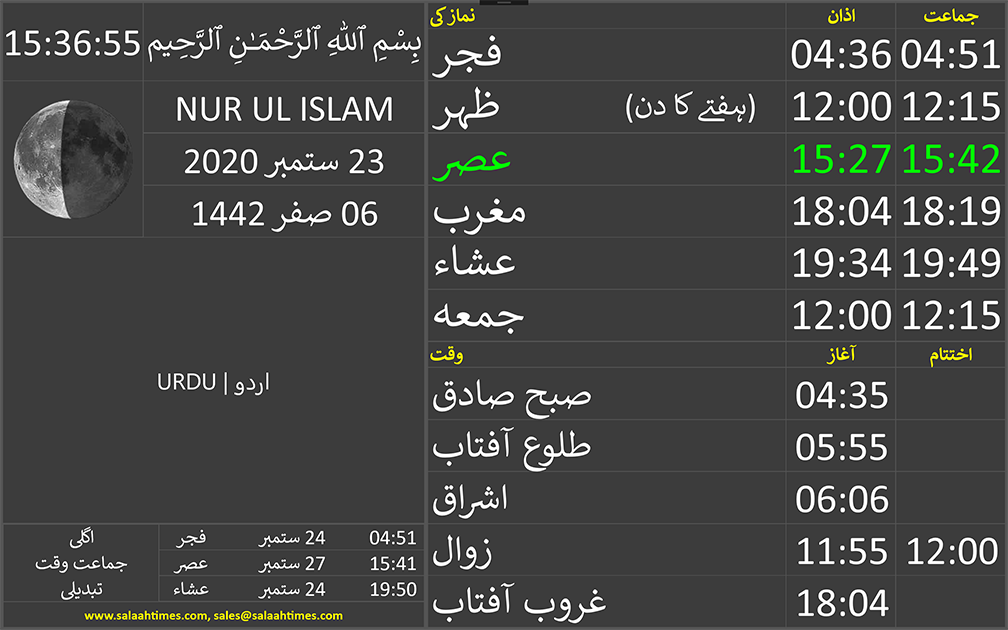Select the green Asr azan time 15:27
1008x630 pixels.
point(841,160)
